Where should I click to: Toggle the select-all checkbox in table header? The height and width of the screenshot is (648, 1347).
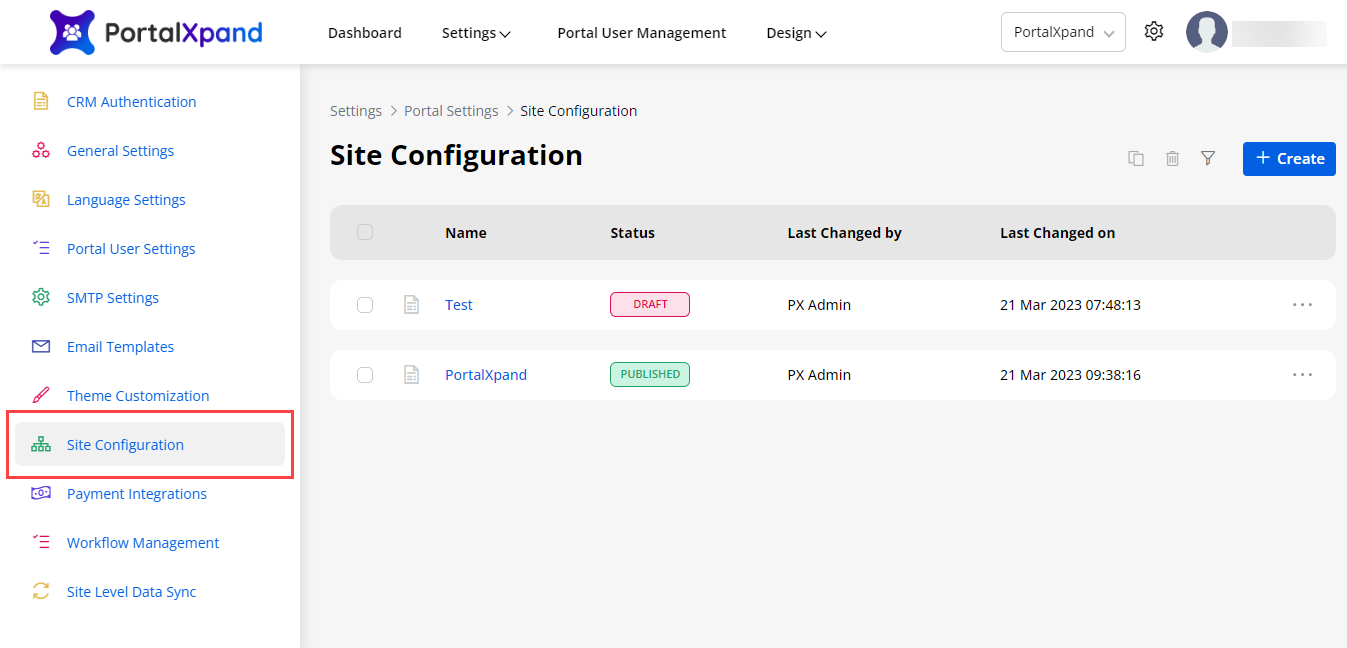pos(365,233)
